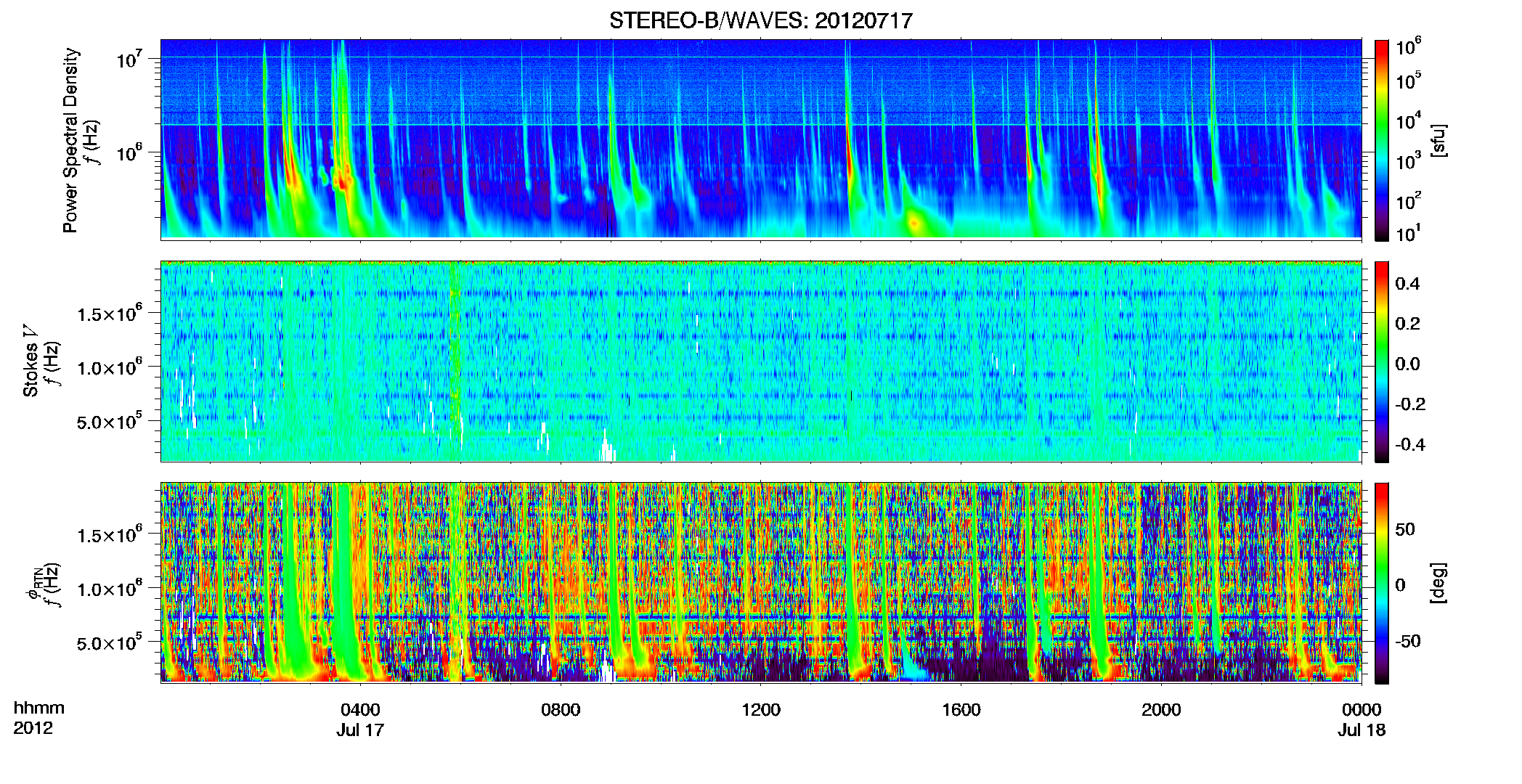Screen dimensions: 1522x784
Task: Click the '-50' degrees color bar tick
Action: pos(1408,641)
